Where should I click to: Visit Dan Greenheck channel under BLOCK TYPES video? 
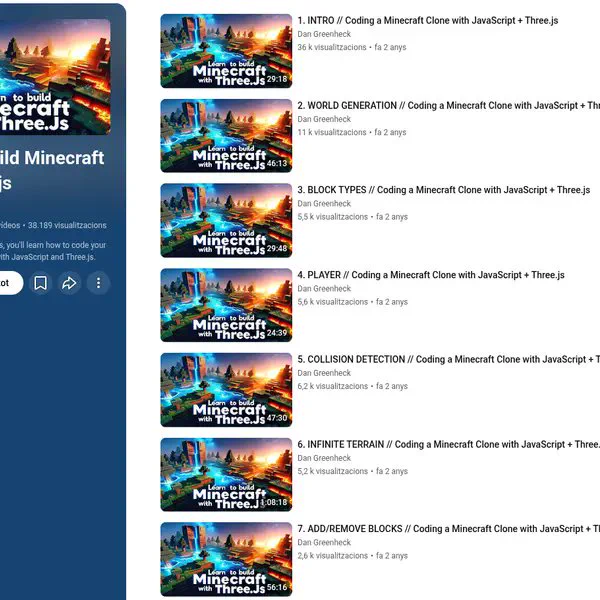click(324, 204)
